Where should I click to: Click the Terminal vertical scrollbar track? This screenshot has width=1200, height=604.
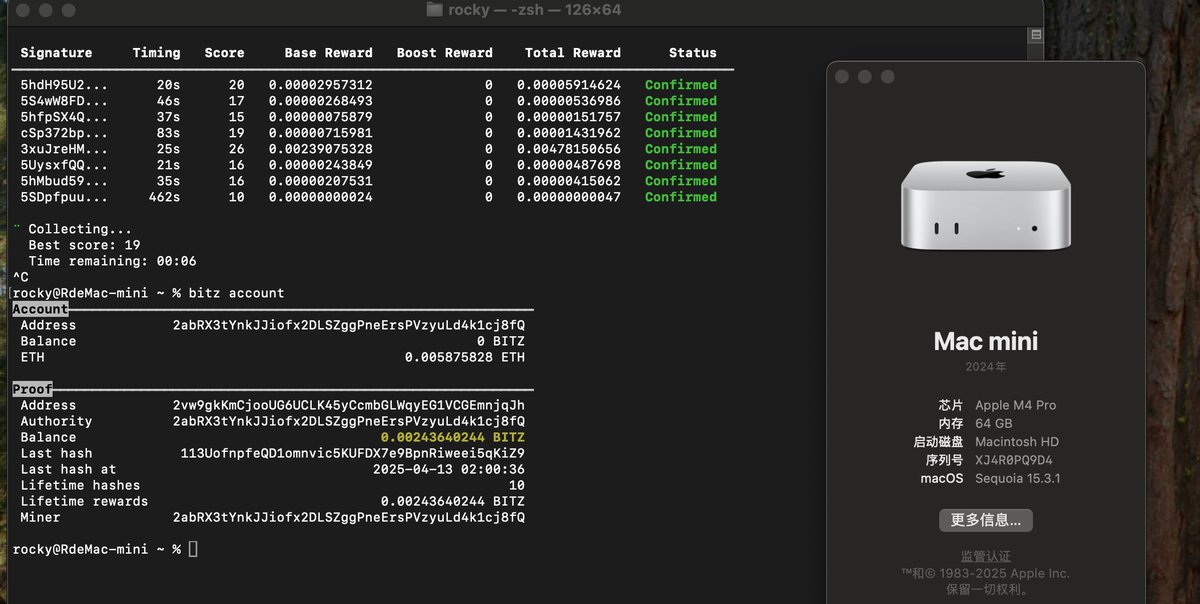(1036, 300)
